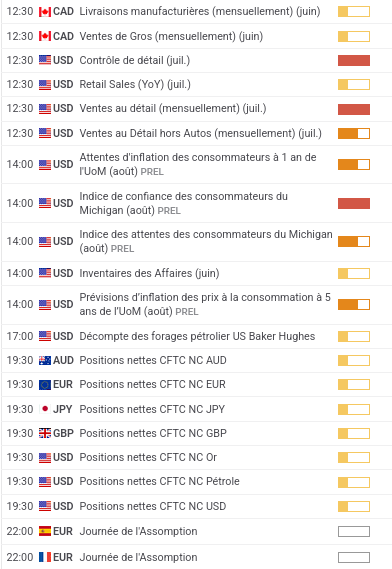Viewport: 392px width, 569px height.
Task: Open Inventaires des Affaires (juin) event
Action: tap(149, 273)
